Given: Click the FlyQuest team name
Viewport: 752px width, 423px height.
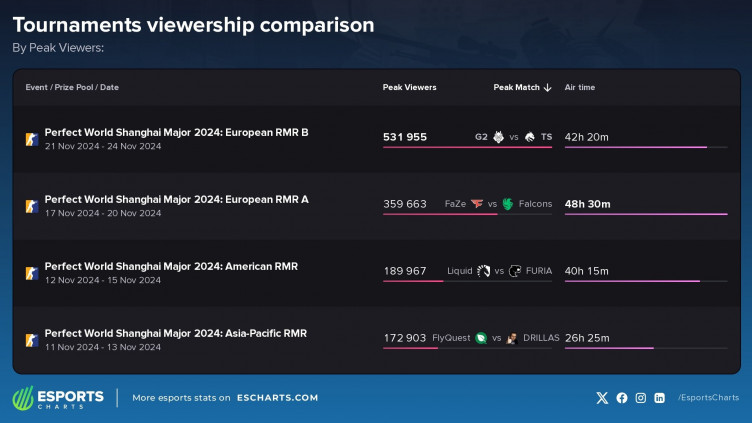Looking at the screenshot, I should tap(451, 338).
